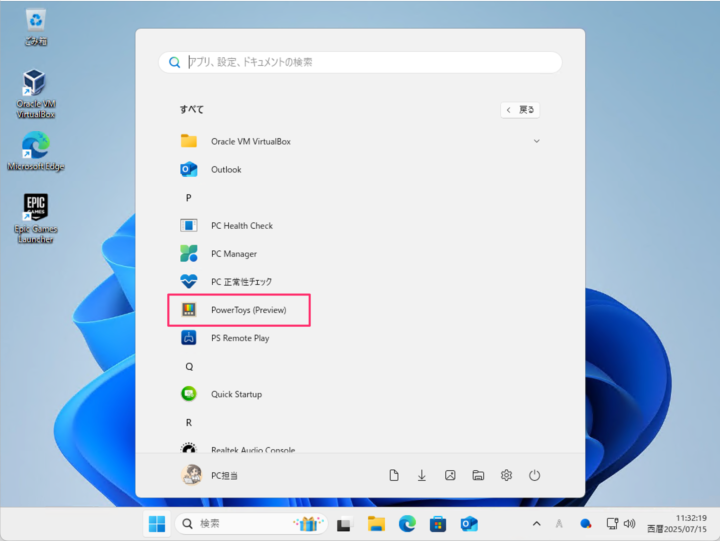Image resolution: width=720 pixels, height=541 pixels.
Task: Click the PS Remote Play icon
Action: 189,338
